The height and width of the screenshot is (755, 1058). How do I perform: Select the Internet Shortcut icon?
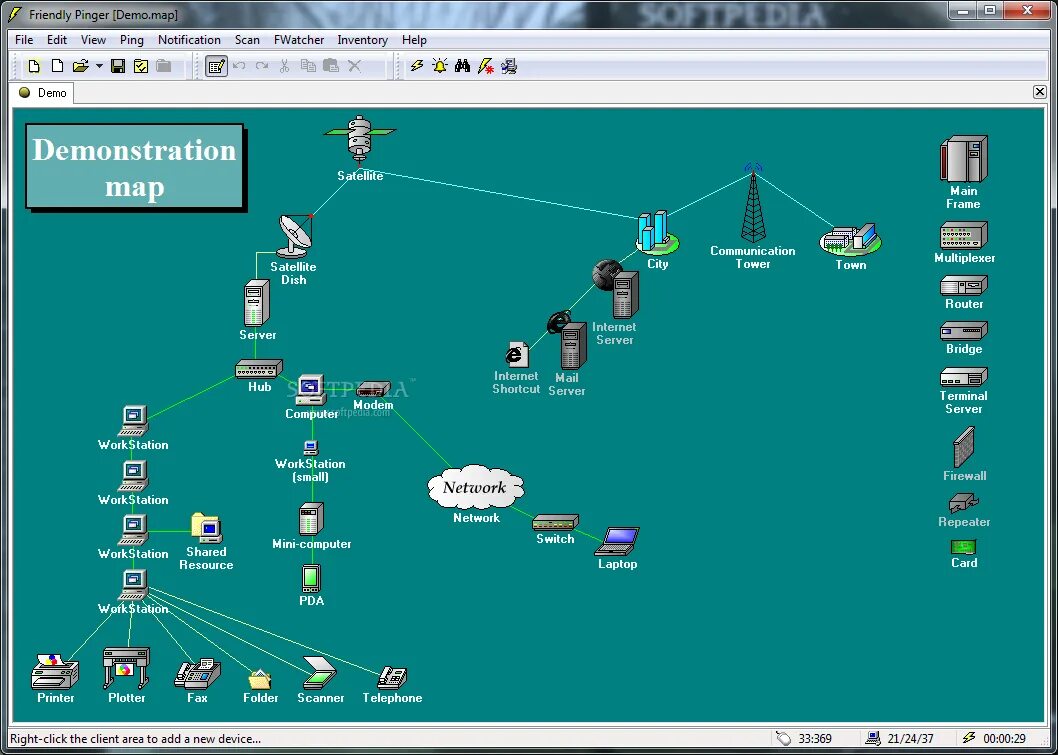517,354
